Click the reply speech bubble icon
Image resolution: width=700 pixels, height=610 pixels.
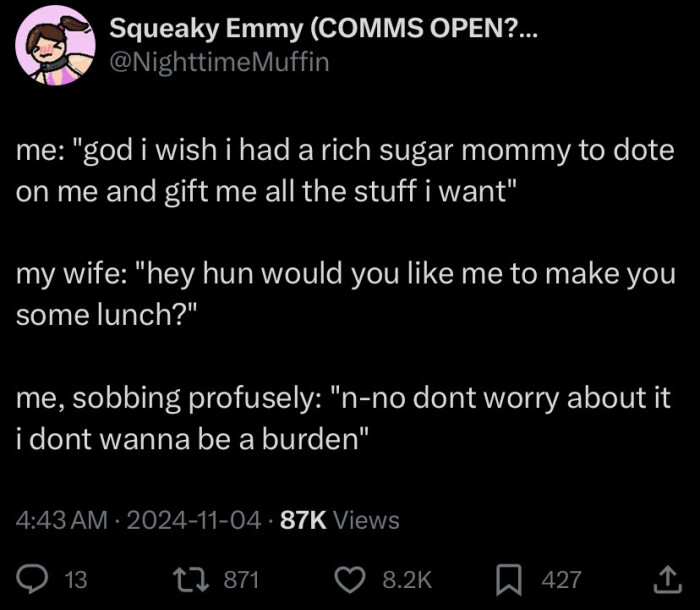36,579
